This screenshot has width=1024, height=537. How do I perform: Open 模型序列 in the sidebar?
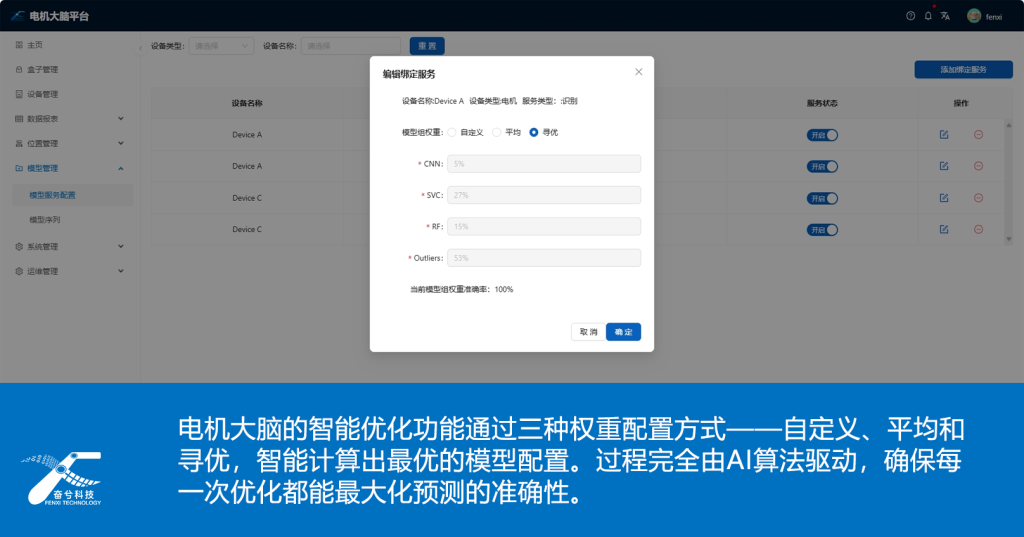[x=52, y=219]
